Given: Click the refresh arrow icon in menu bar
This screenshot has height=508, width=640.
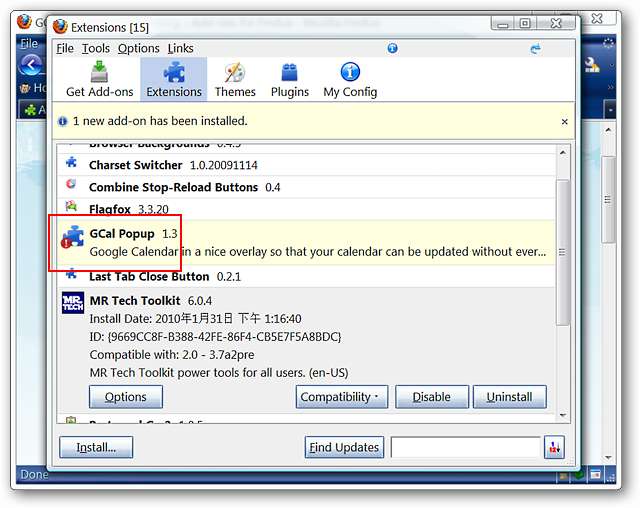Looking at the screenshot, I should click(x=536, y=49).
